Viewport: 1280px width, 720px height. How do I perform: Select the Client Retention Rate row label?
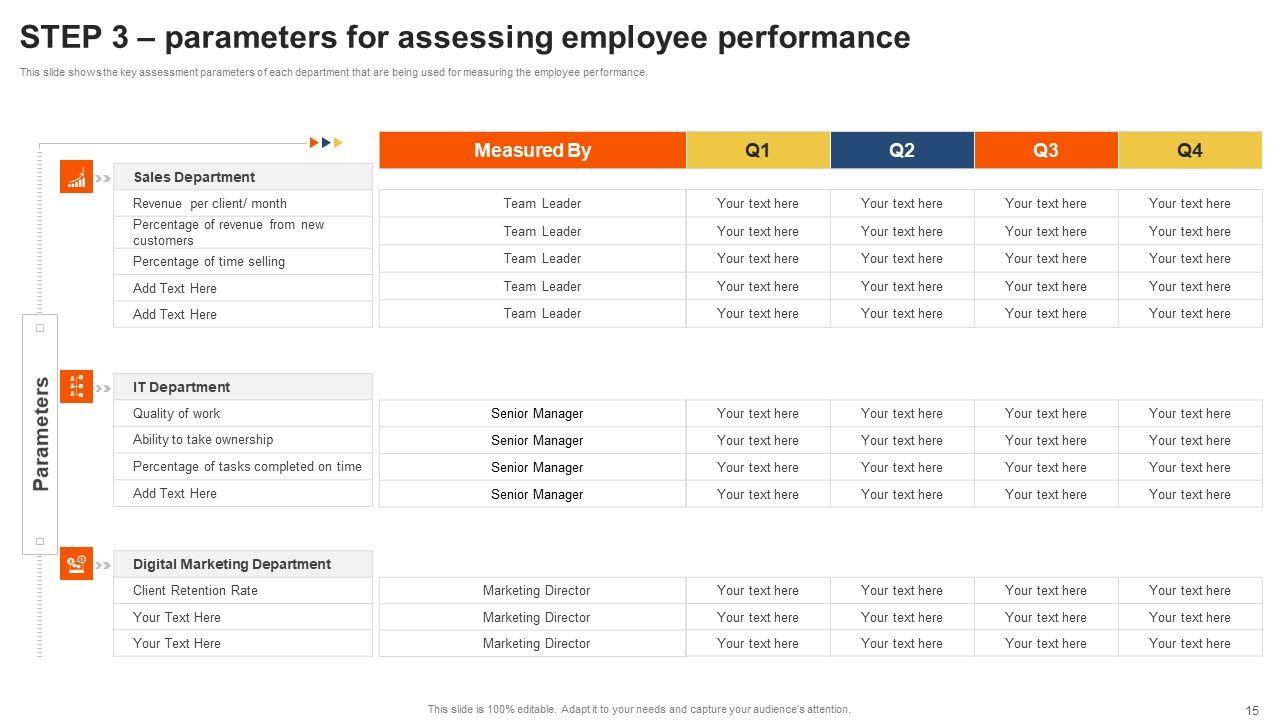click(195, 590)
